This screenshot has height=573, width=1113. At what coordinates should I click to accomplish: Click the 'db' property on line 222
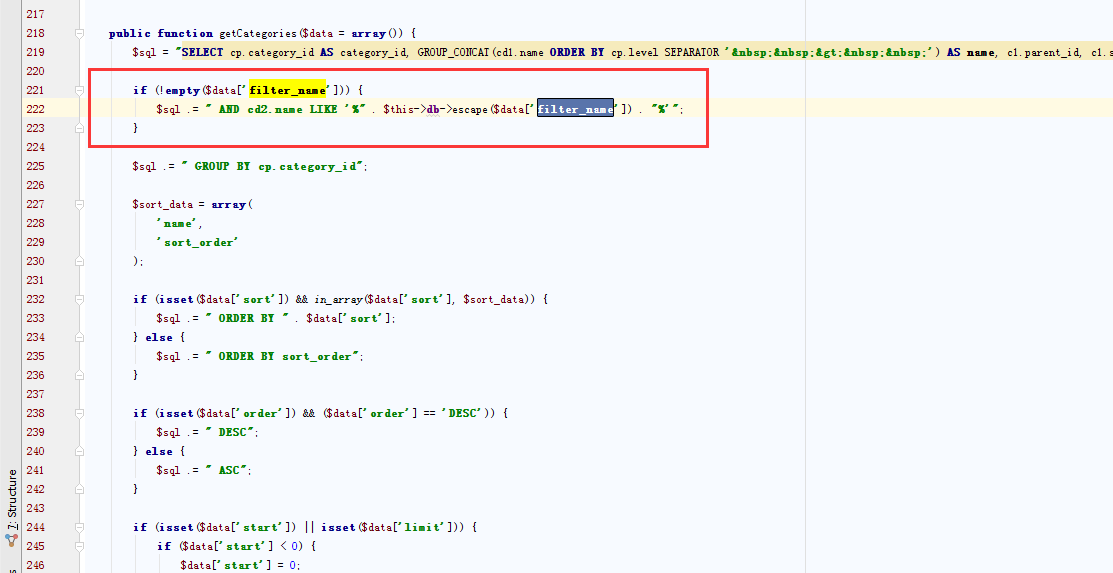[x=433, y=109]
